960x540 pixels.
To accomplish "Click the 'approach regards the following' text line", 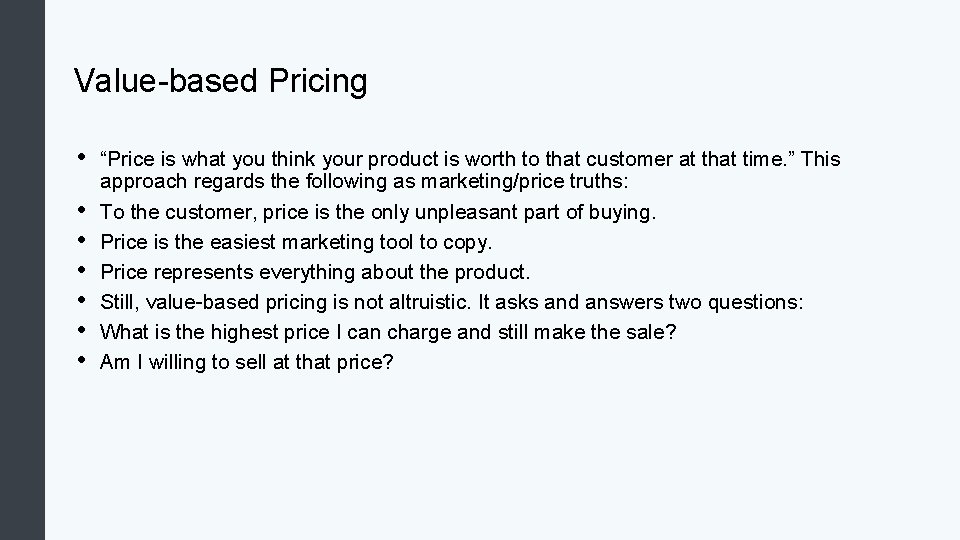I will (364, 181).
